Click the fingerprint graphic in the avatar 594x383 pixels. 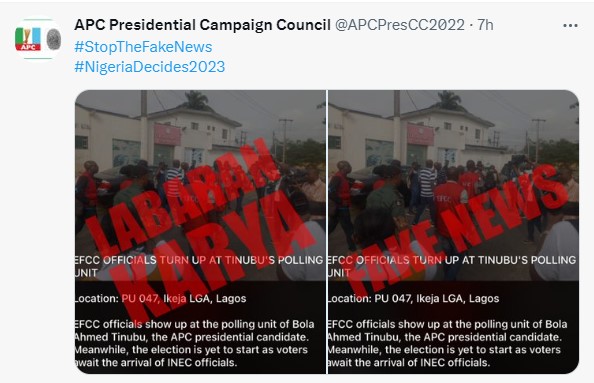(53, 39)
